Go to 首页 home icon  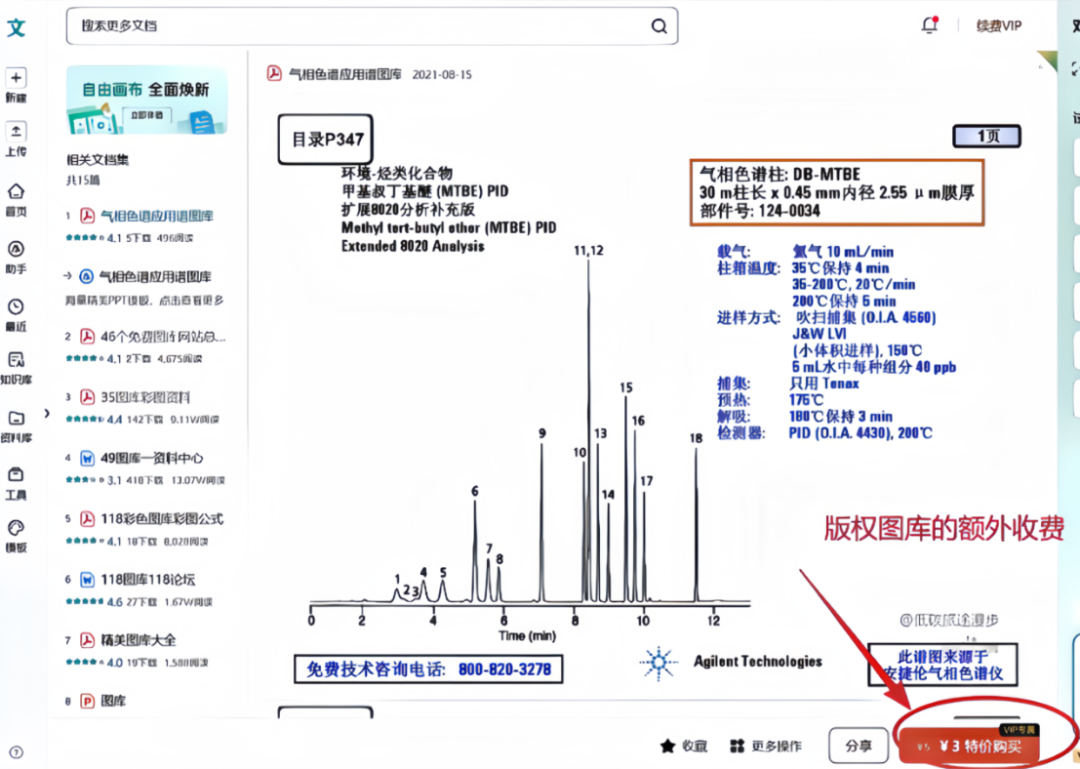(x=16, y=191)
